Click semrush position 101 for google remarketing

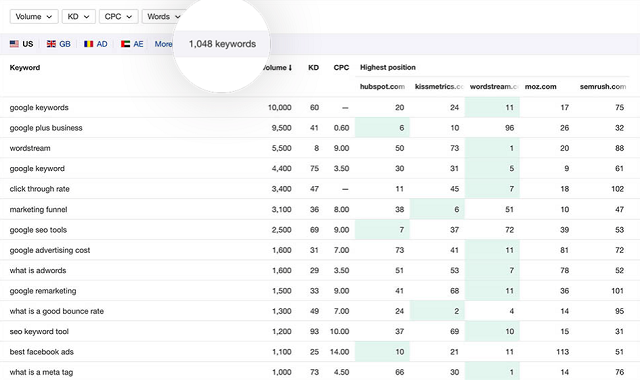[x=618, y=291]
